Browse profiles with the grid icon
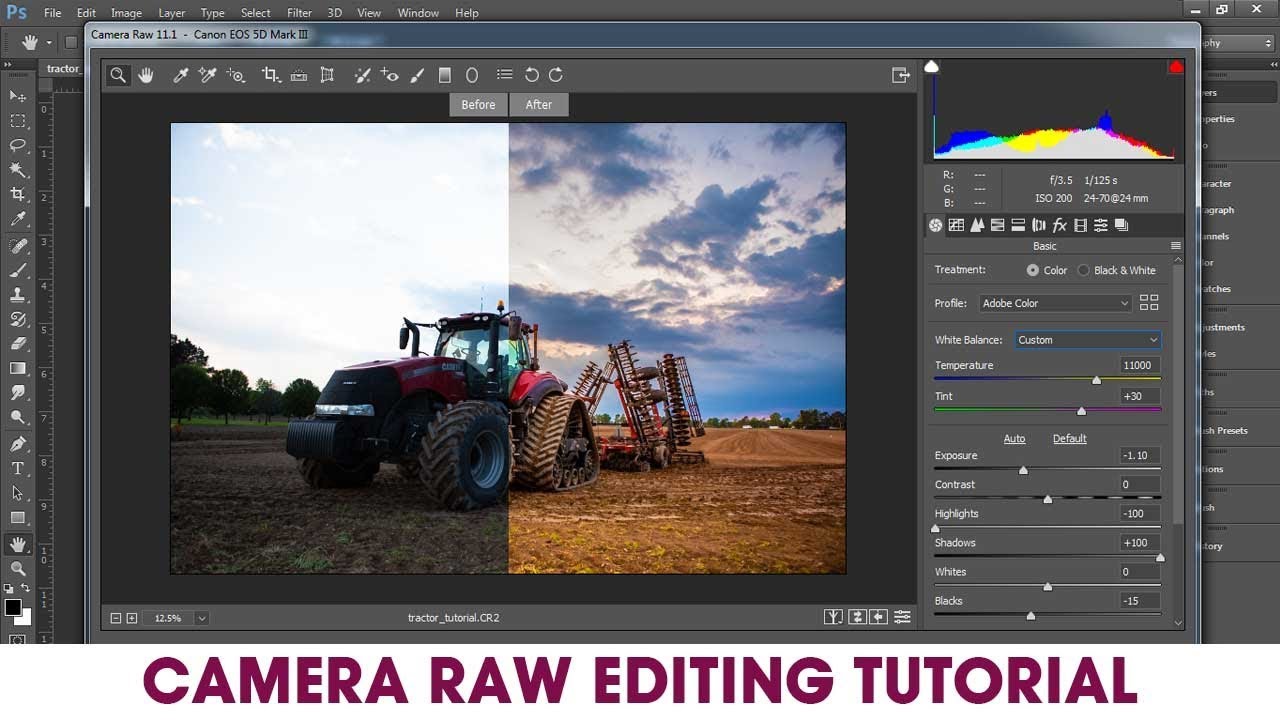This screenshot has width=1280, height=720. point(1149,303)
